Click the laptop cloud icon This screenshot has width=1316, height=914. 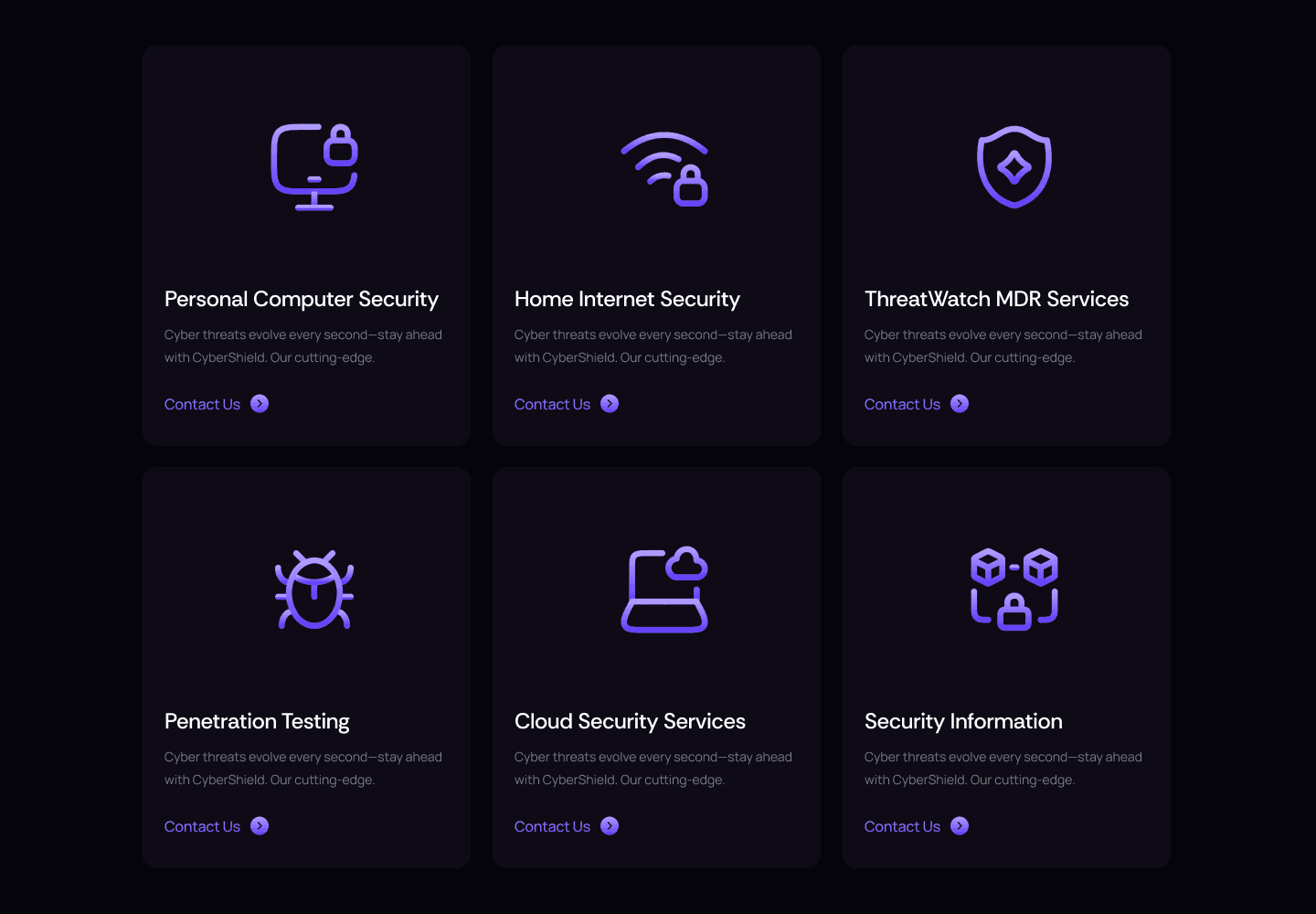[x=664, y=590]
